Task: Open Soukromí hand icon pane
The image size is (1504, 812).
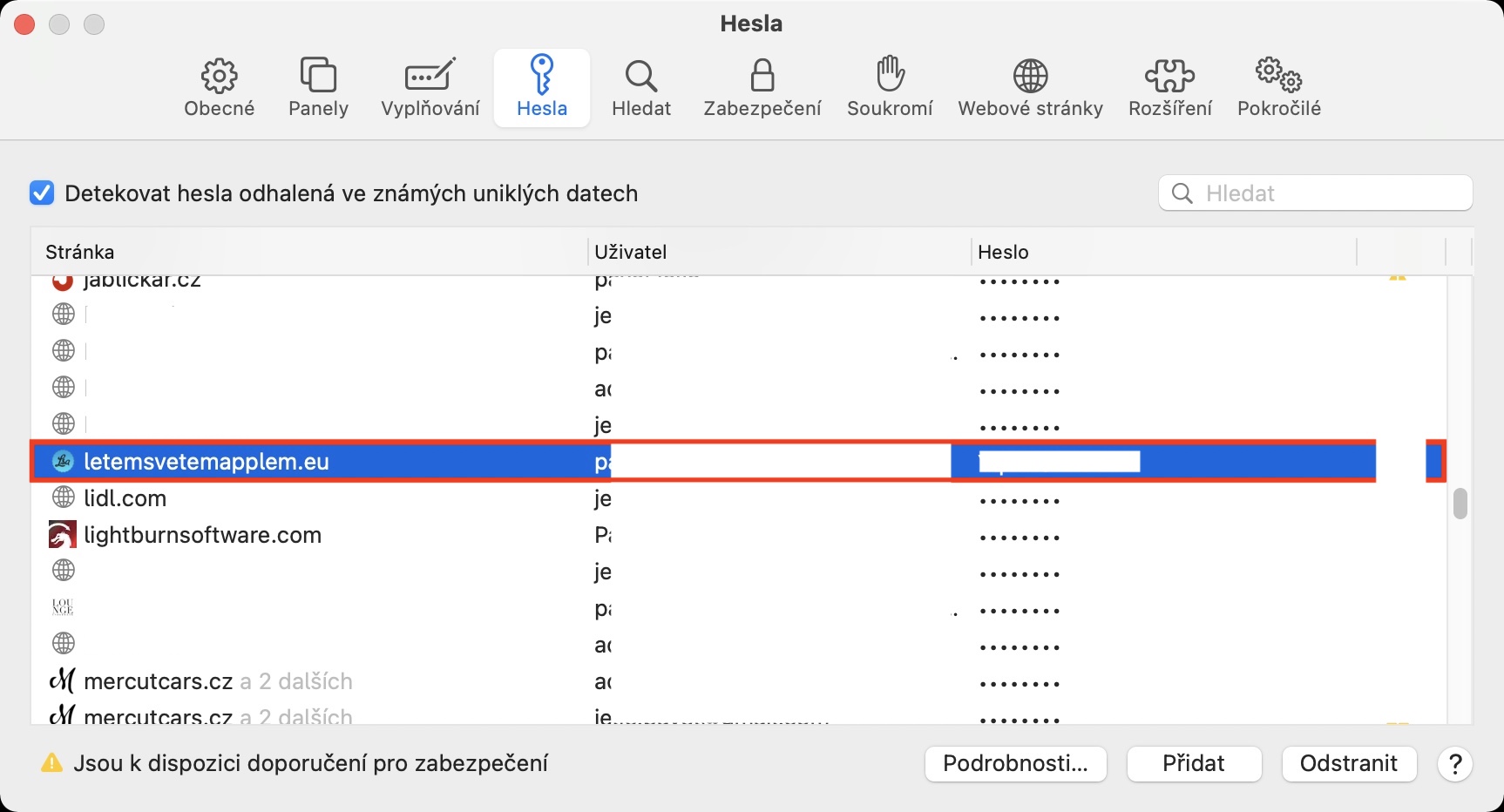Action: (890, 88)
